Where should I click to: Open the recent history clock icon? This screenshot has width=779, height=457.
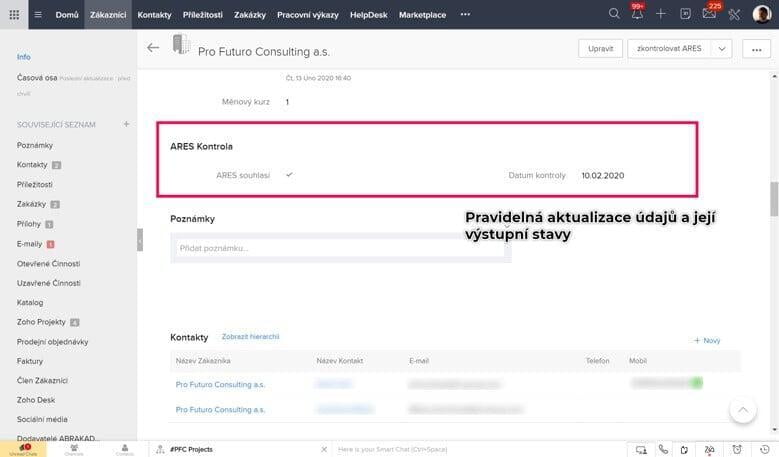765,449
